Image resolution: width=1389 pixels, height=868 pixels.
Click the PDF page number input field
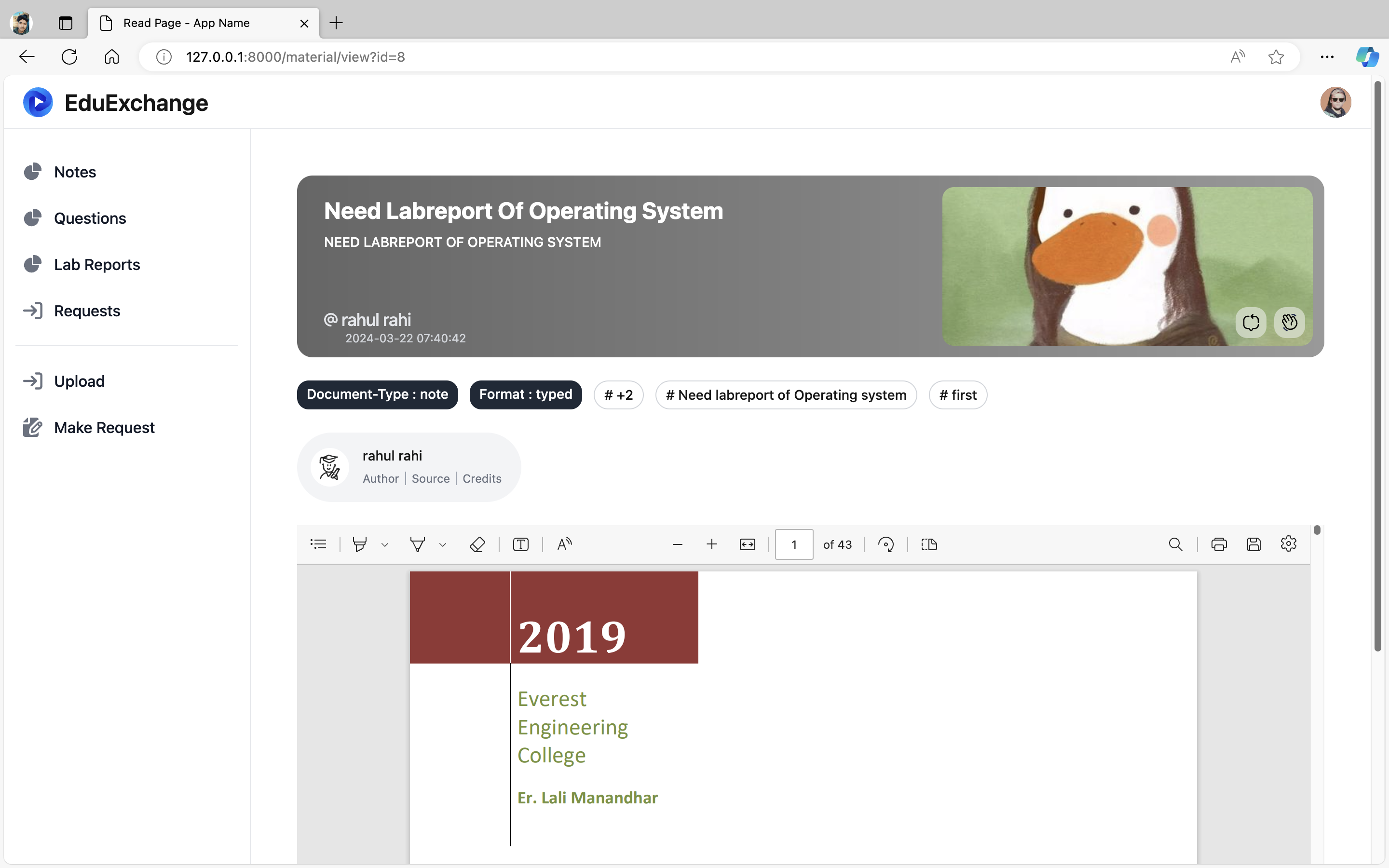click(794, 544)
